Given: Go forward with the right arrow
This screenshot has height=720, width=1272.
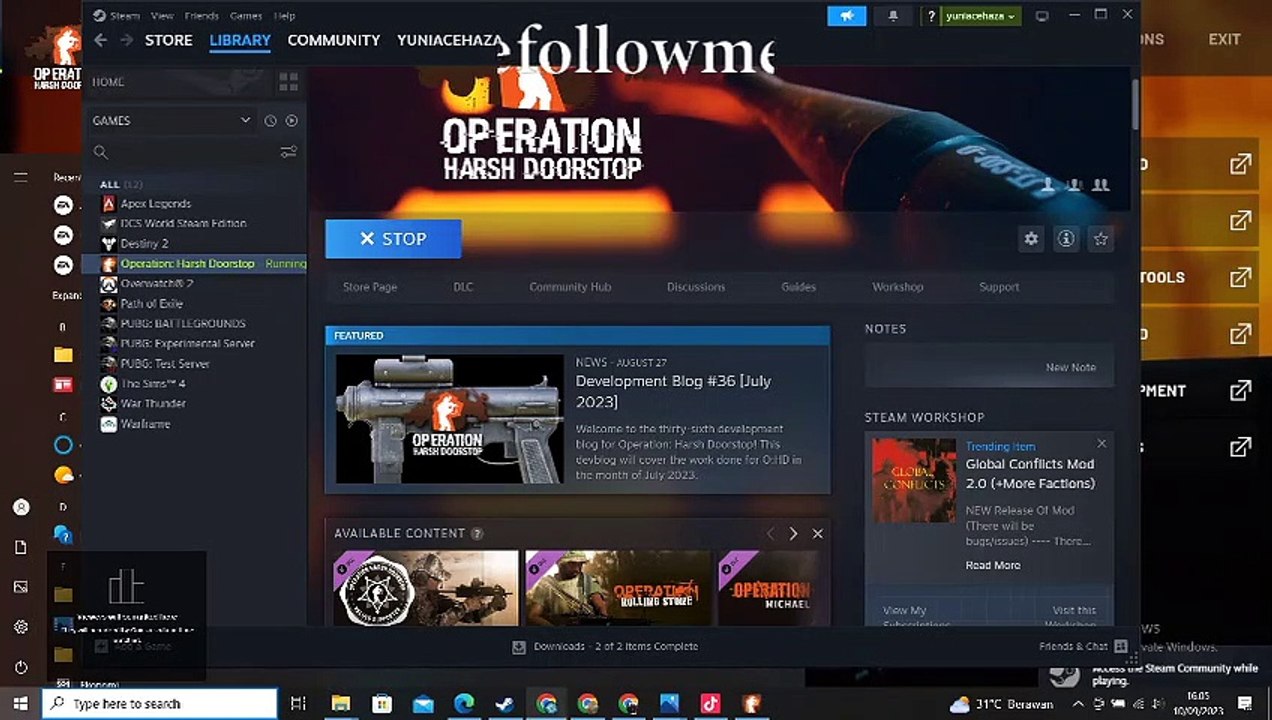Looking at the screenshot, I should (x=126, y=40).
